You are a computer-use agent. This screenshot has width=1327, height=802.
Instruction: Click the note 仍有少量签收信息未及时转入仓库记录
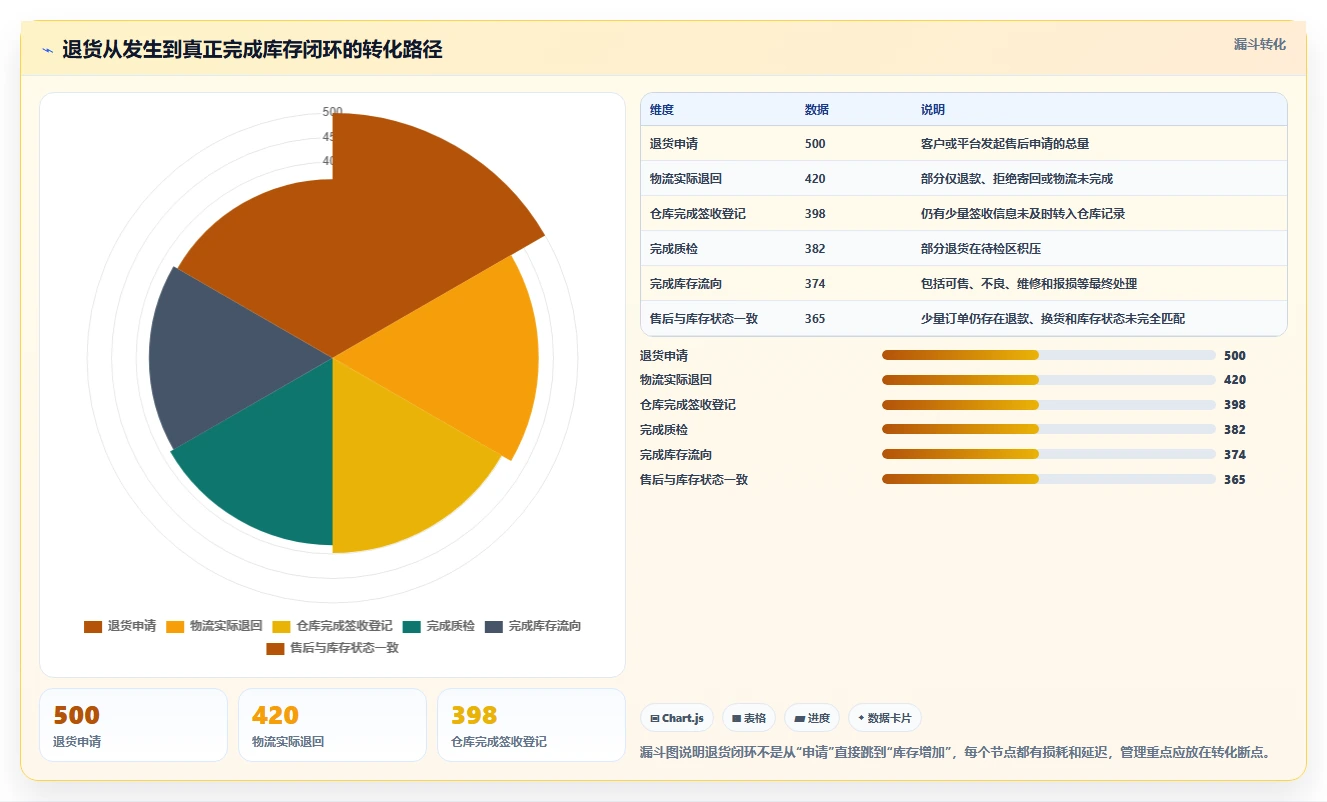tap(1023, 214)
